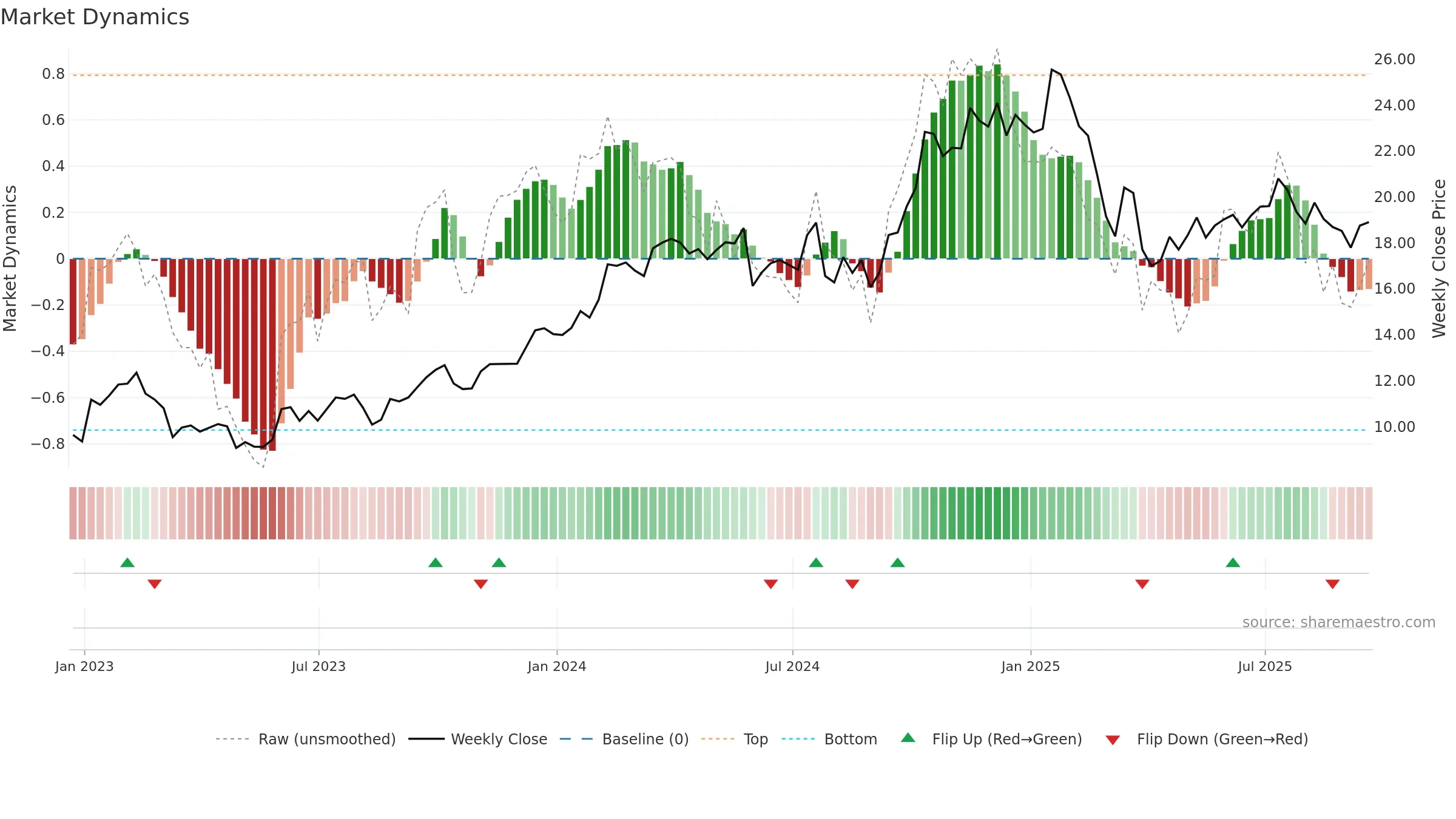The height and width of the screenshot is (819, 1456).
Task: Toggle Flip Up (Red→Green) legend entry
Action: coord(991,739)
